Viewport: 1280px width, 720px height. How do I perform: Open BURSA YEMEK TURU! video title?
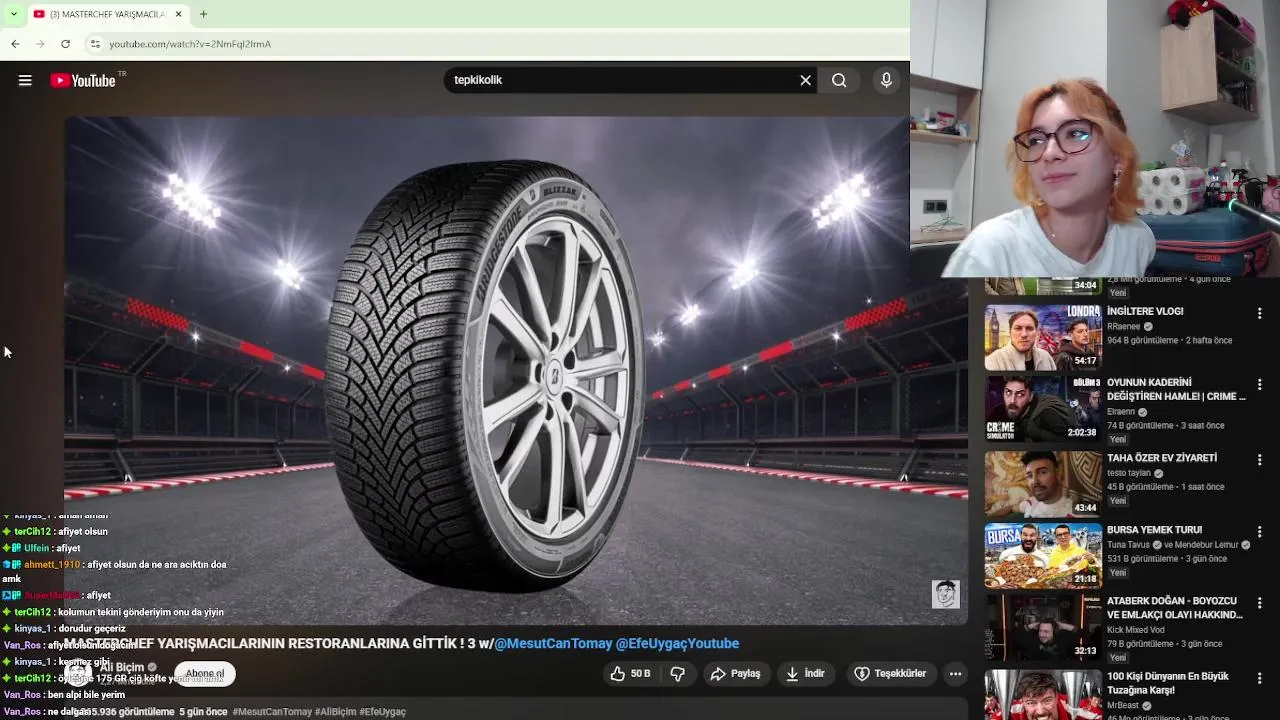point(1154,530)
